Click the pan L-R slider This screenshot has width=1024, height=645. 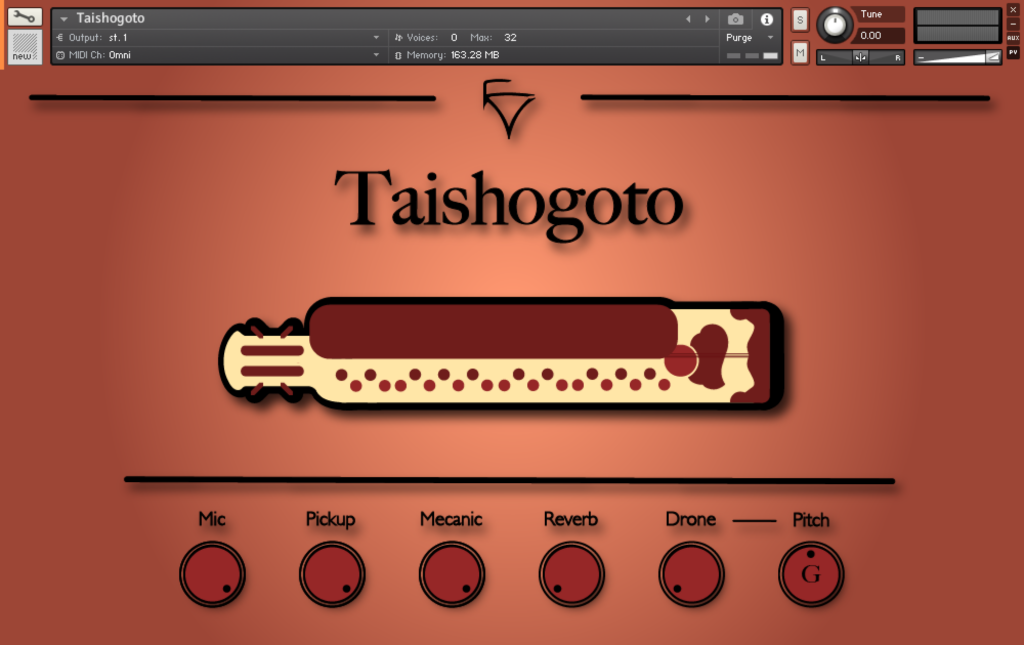(860, 57)
